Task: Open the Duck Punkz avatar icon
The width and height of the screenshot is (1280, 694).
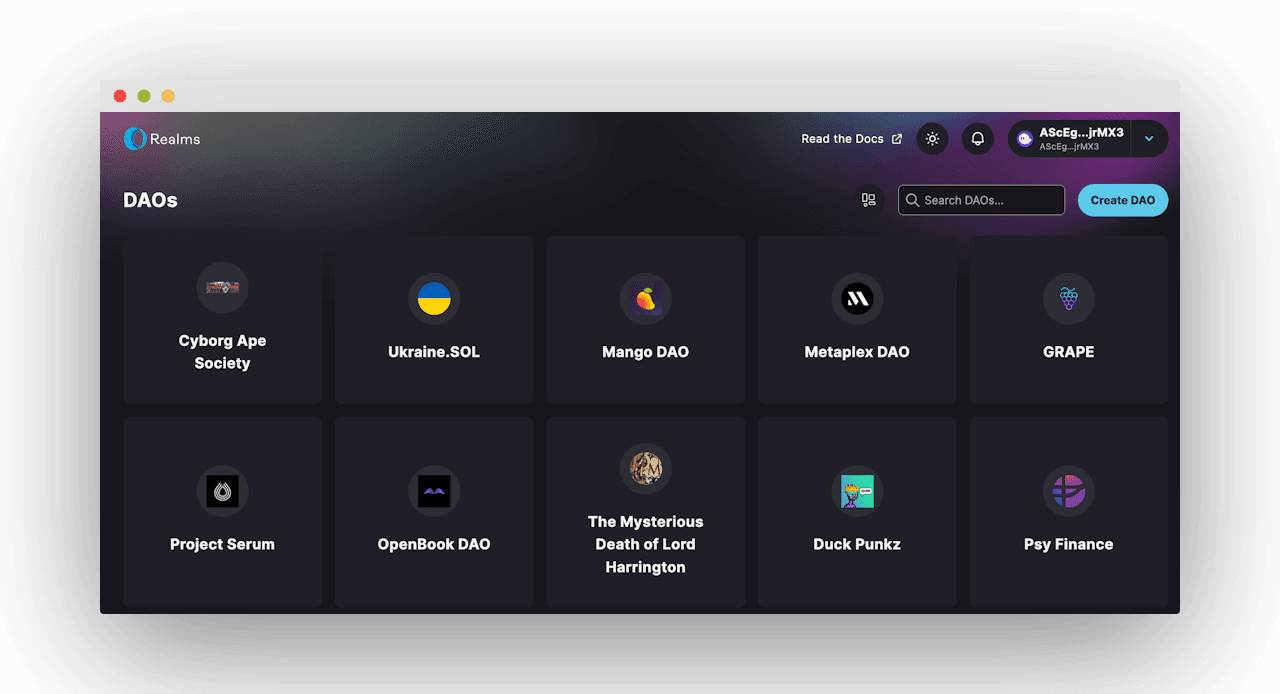Action: (857, 490)
